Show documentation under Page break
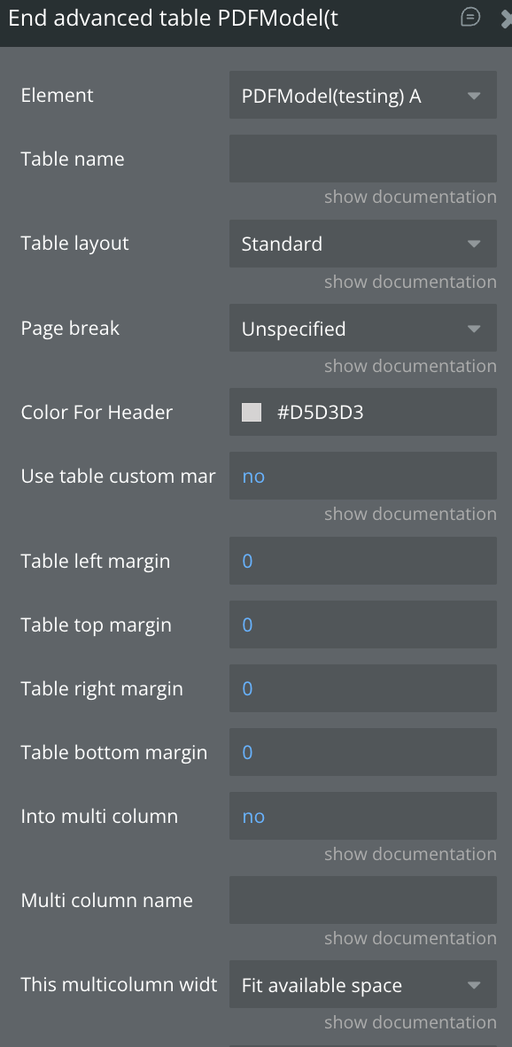 (x=411, y=366)
